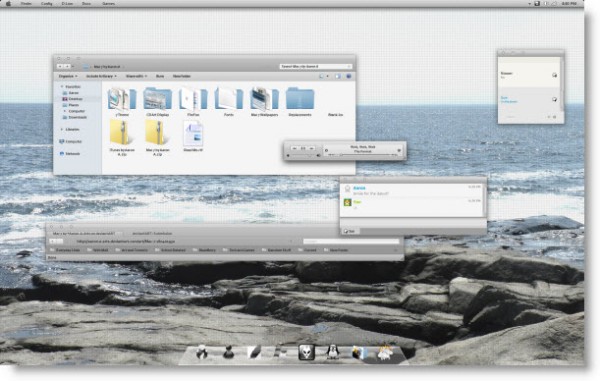Open the Config menu in top bar

[46, 3]
